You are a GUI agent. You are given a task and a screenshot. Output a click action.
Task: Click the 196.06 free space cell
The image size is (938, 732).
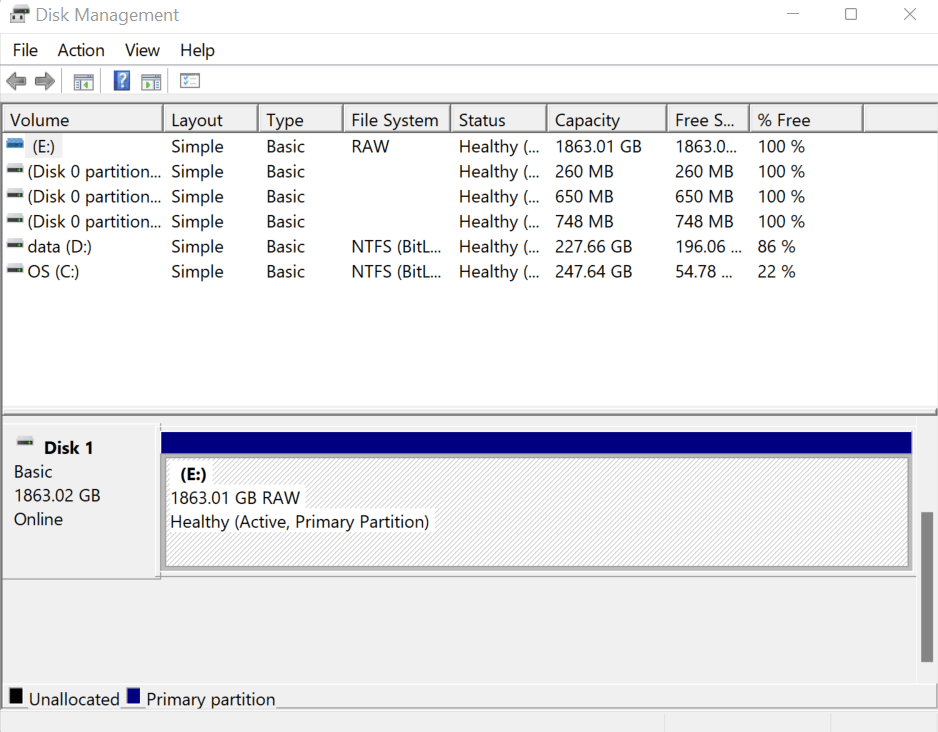coord(708,246)
